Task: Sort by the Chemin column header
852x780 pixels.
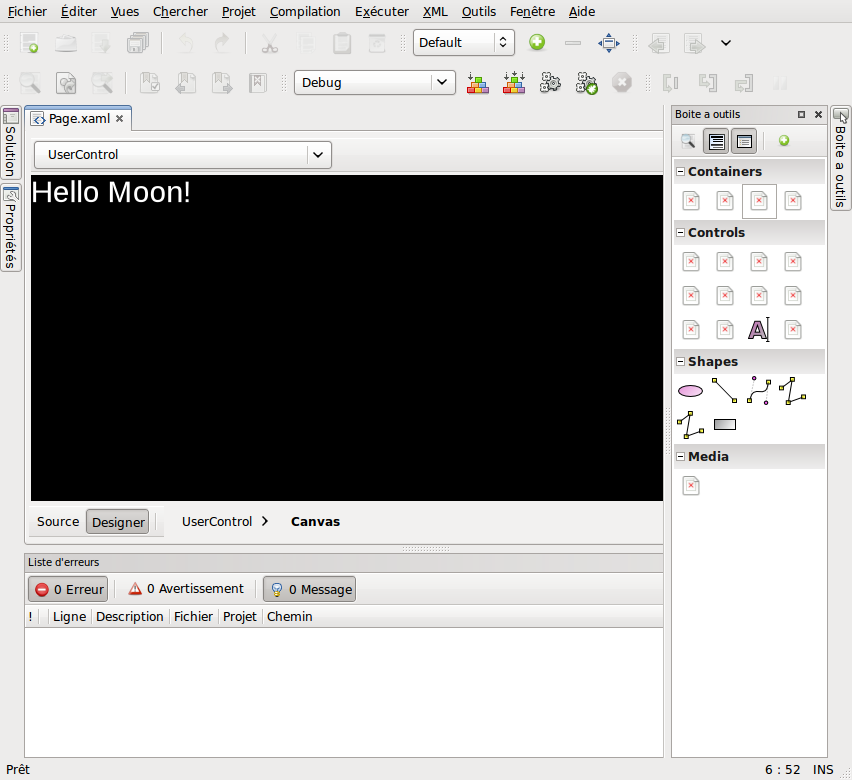Action: click(289, 617)
